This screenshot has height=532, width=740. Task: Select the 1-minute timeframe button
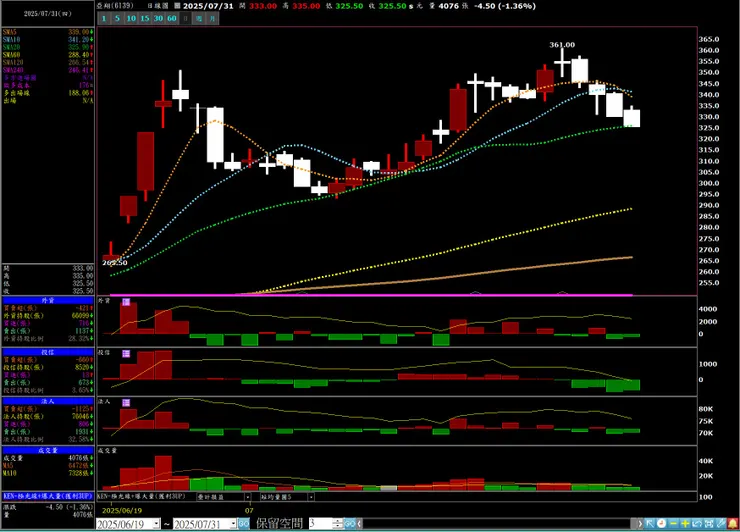pyautogui.click(x=104, y=18)
